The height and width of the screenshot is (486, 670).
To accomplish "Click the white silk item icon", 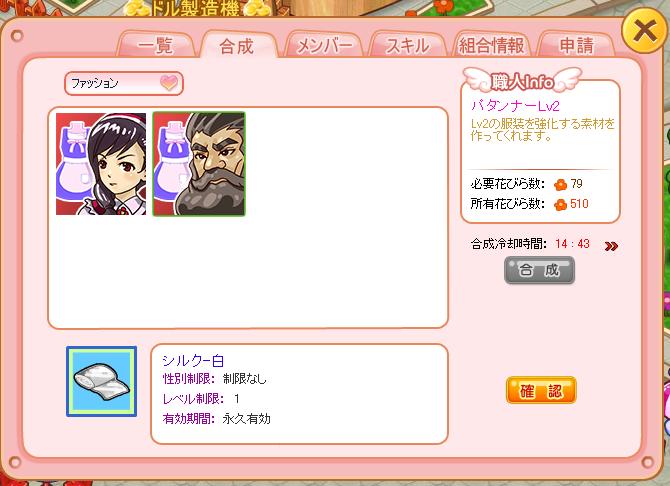I will [102, 381].
